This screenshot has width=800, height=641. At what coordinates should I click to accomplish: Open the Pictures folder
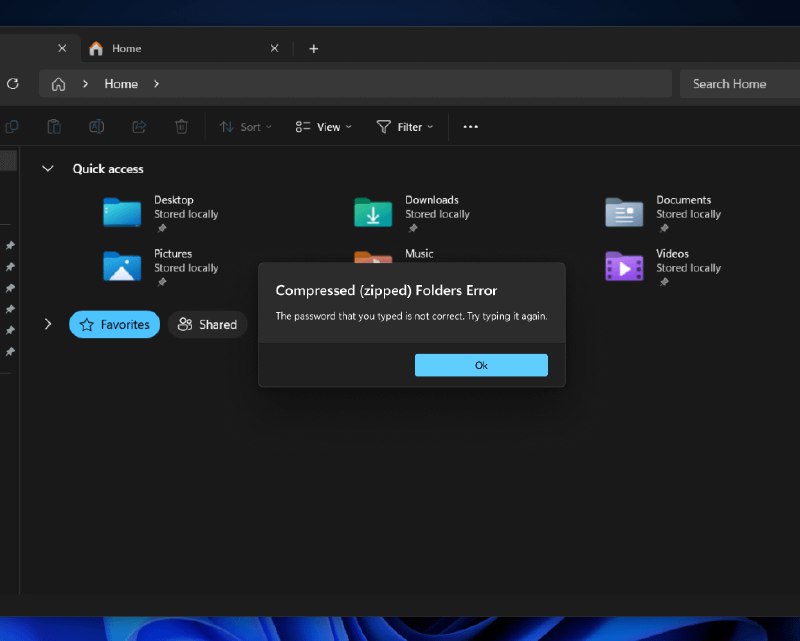pos(122,266)
